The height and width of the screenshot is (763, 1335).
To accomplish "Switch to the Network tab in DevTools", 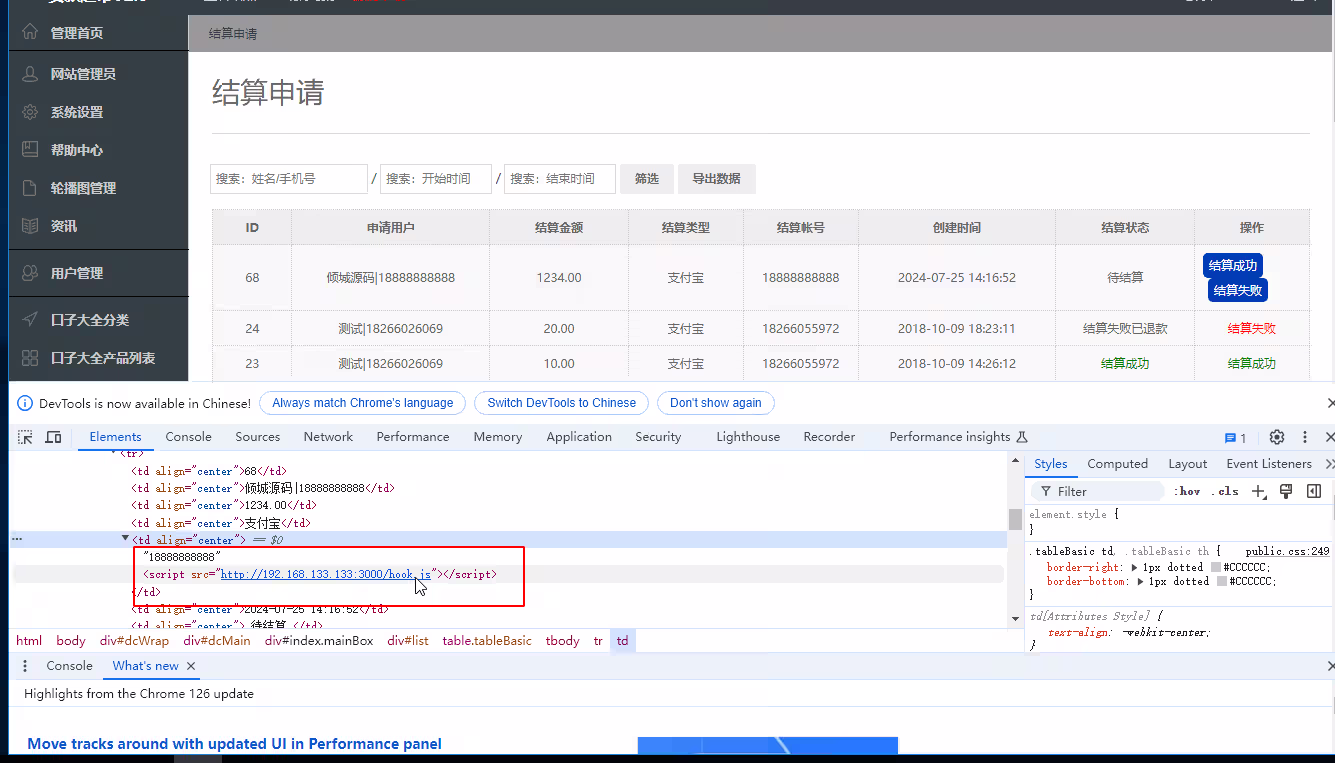I will (328, 437).
